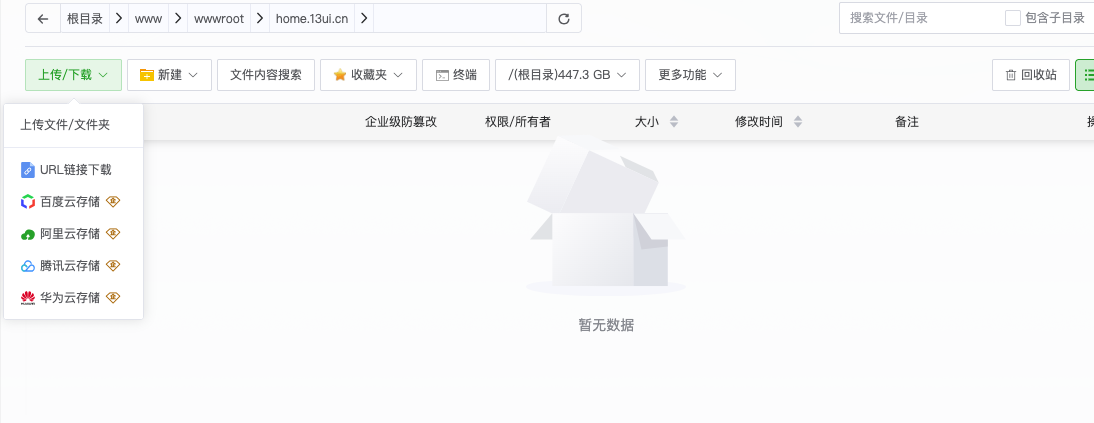Click the refresh icon in path bar
Image resolution: width=1094 pixels, height=423 pixels.
564,18
